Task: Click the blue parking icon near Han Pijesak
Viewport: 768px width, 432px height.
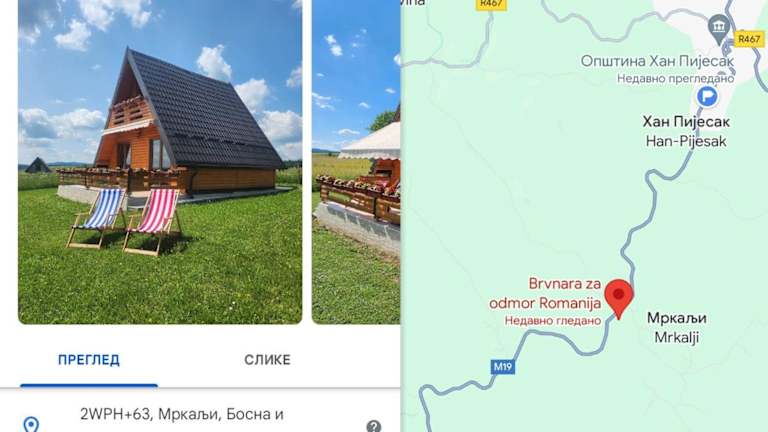Action: 707,96
